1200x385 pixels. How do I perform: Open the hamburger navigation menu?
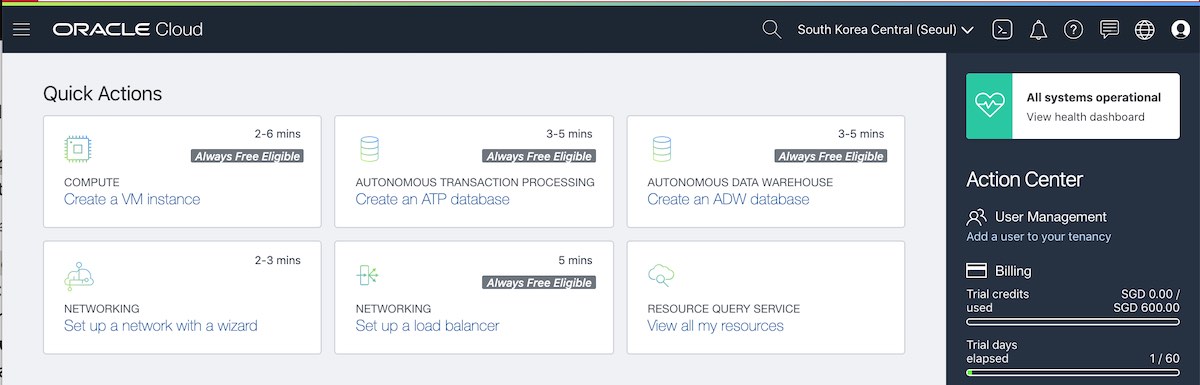(x=21, y=30)
